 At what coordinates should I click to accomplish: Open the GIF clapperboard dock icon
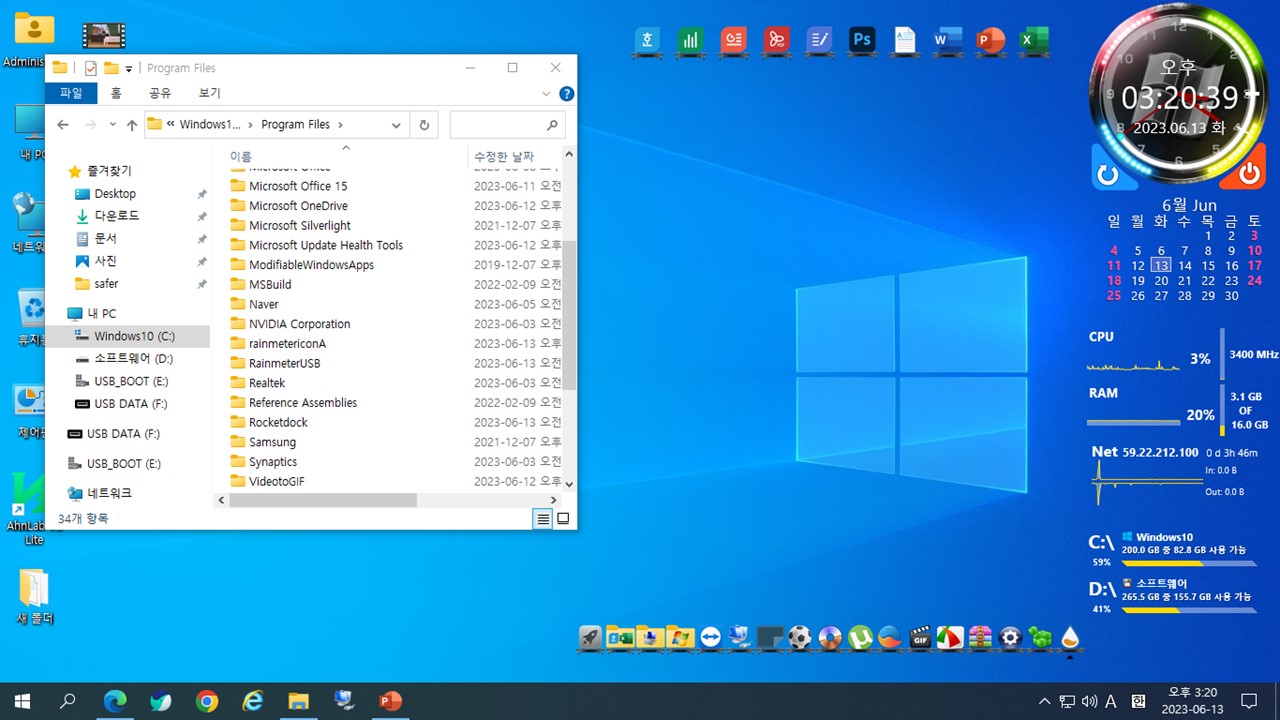click(x=920, y=637)
